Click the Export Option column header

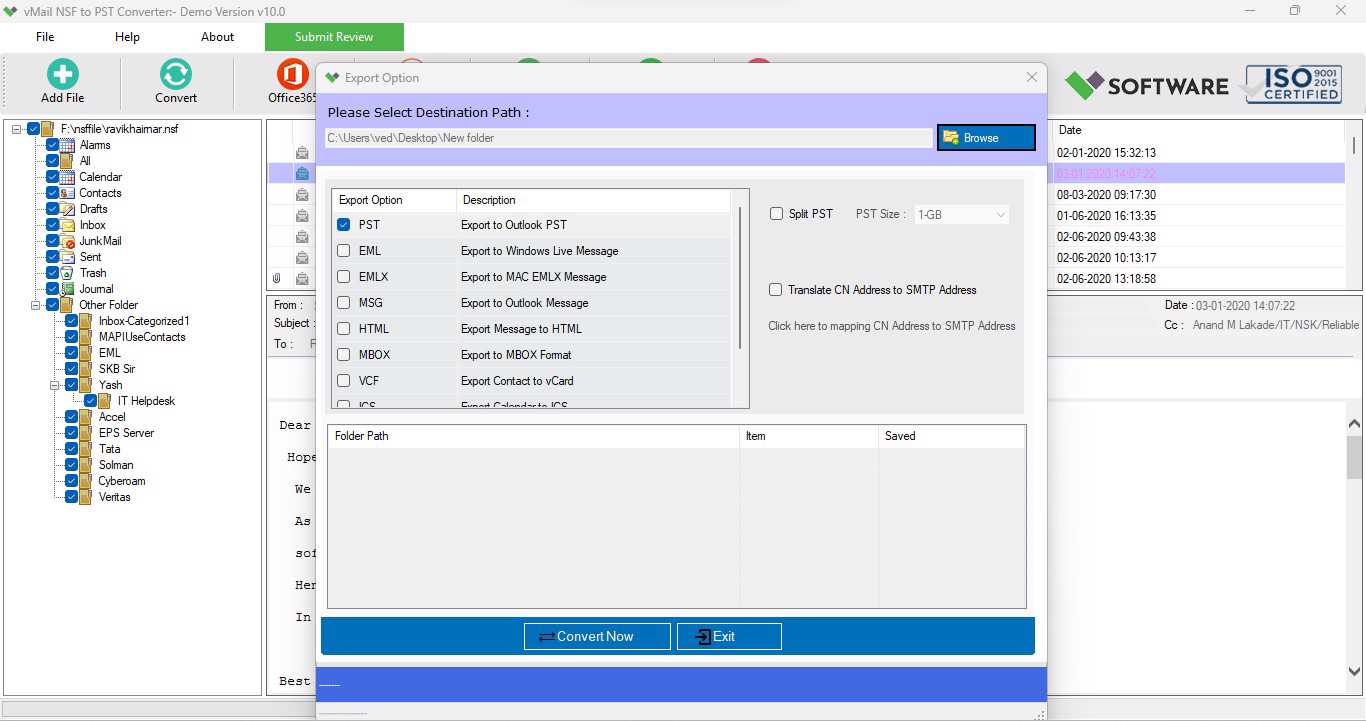[x=394, y=200]
